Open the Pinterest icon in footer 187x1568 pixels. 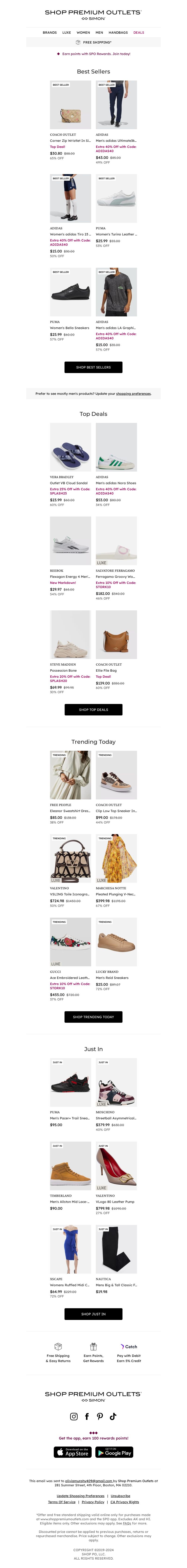click(x=100, y=1416)
